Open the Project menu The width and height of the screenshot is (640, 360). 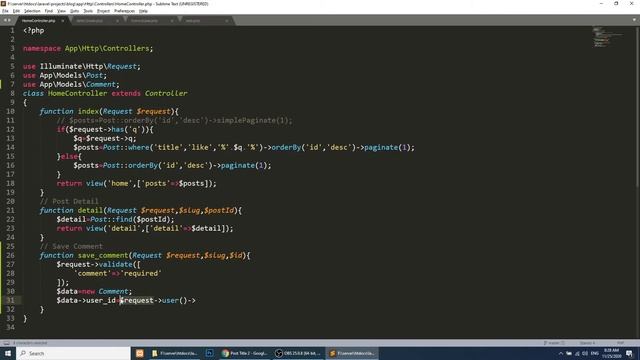pyautogui.click(x=103, y=11)
